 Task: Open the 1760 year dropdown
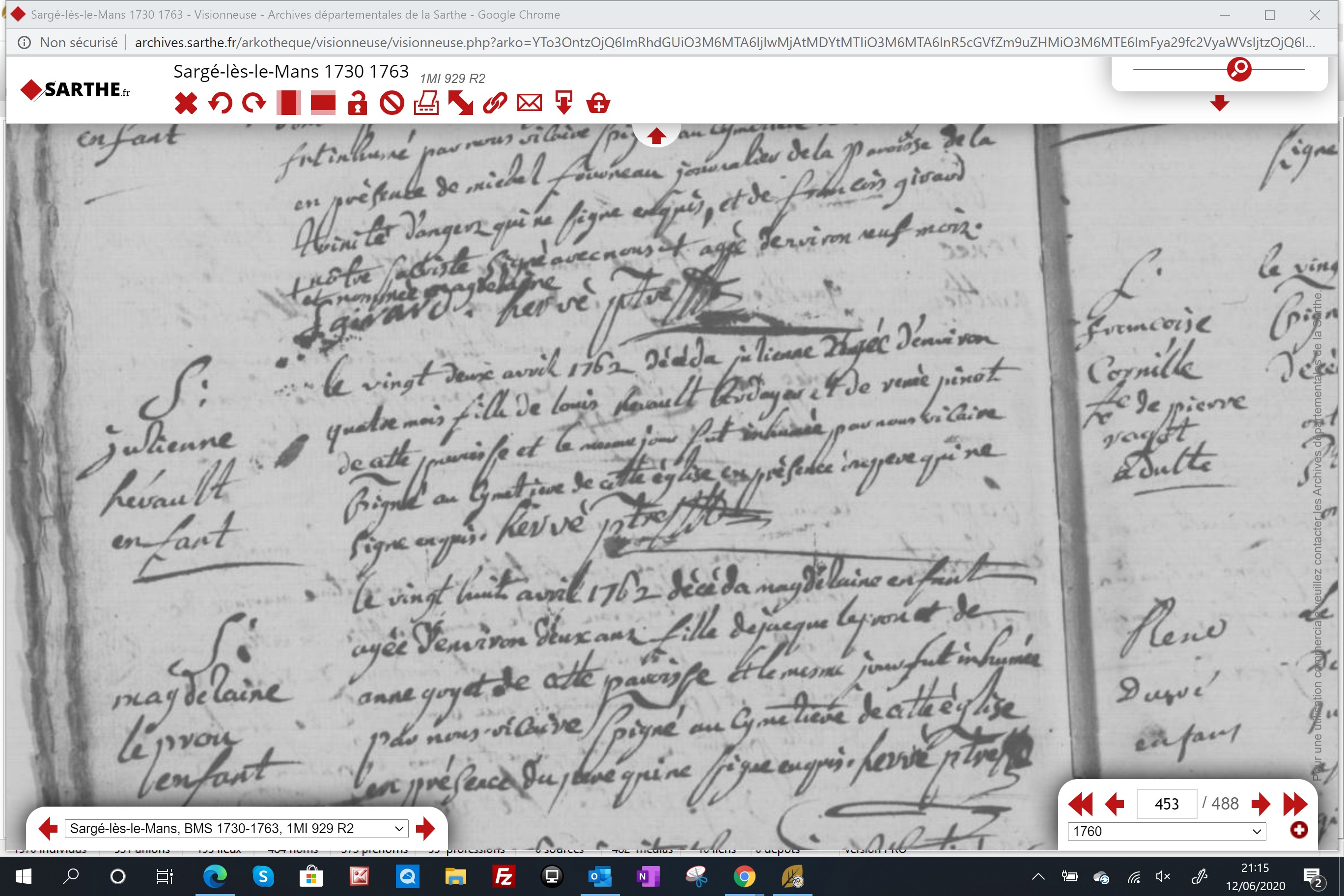coord(1167,832)
